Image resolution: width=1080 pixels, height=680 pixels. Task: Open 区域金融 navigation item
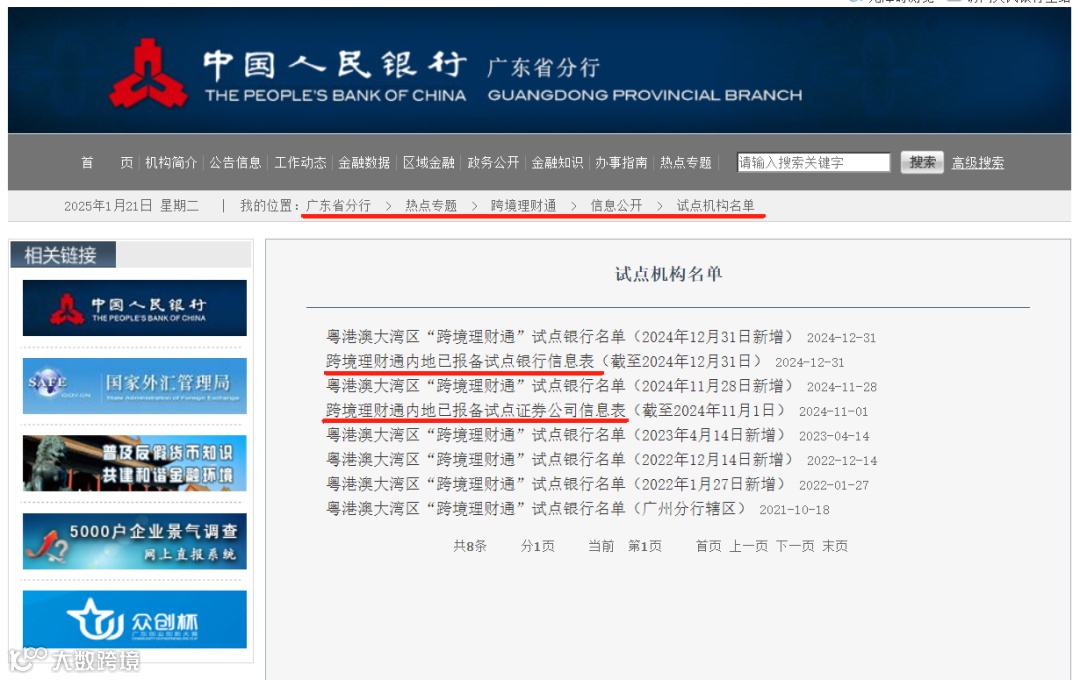(428, 163)
